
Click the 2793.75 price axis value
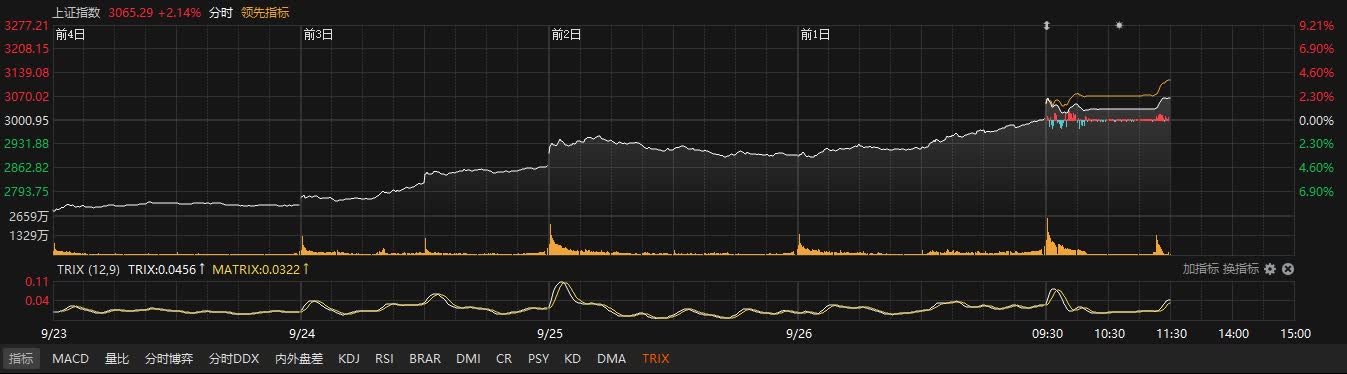pos(27,191)
